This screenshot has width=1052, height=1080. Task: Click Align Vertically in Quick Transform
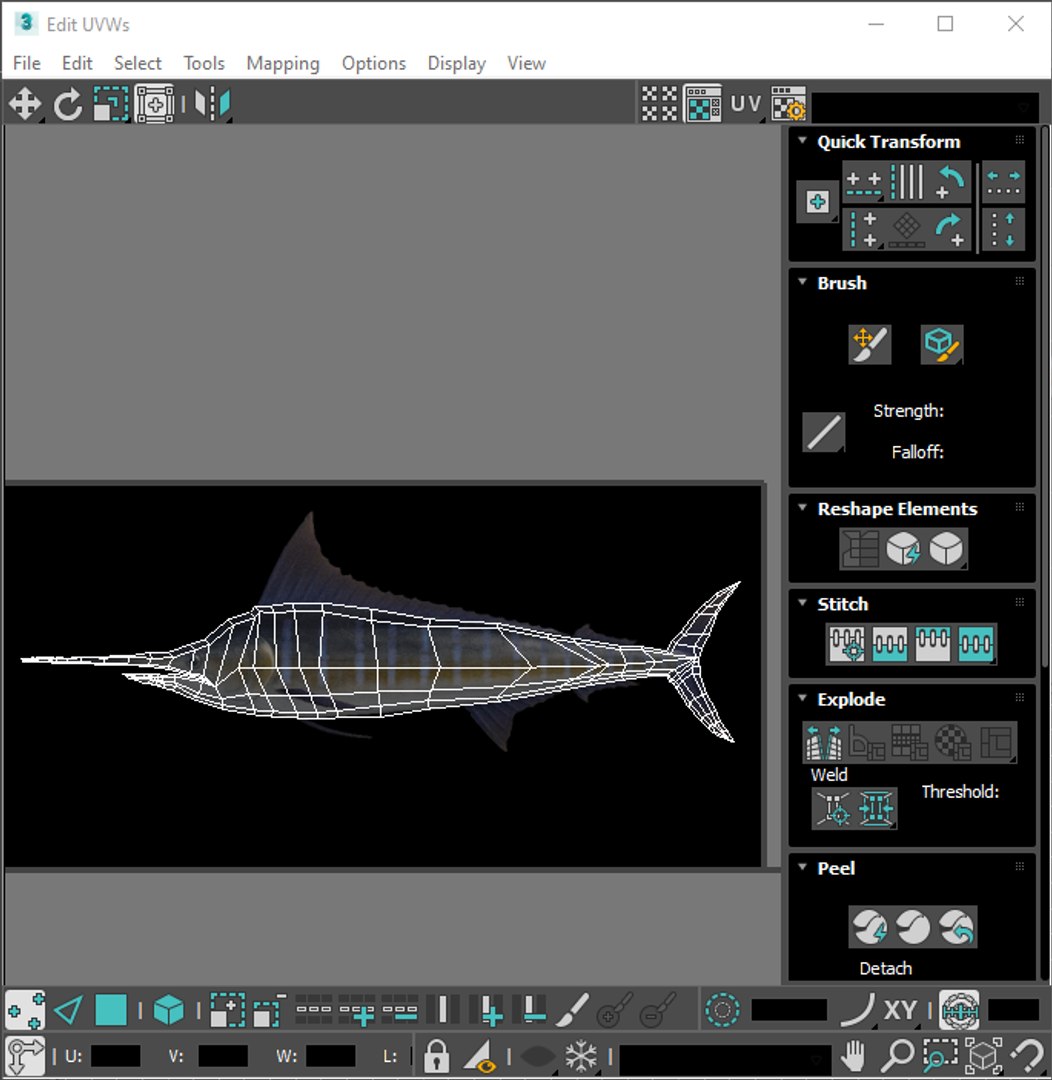[863, 229]
